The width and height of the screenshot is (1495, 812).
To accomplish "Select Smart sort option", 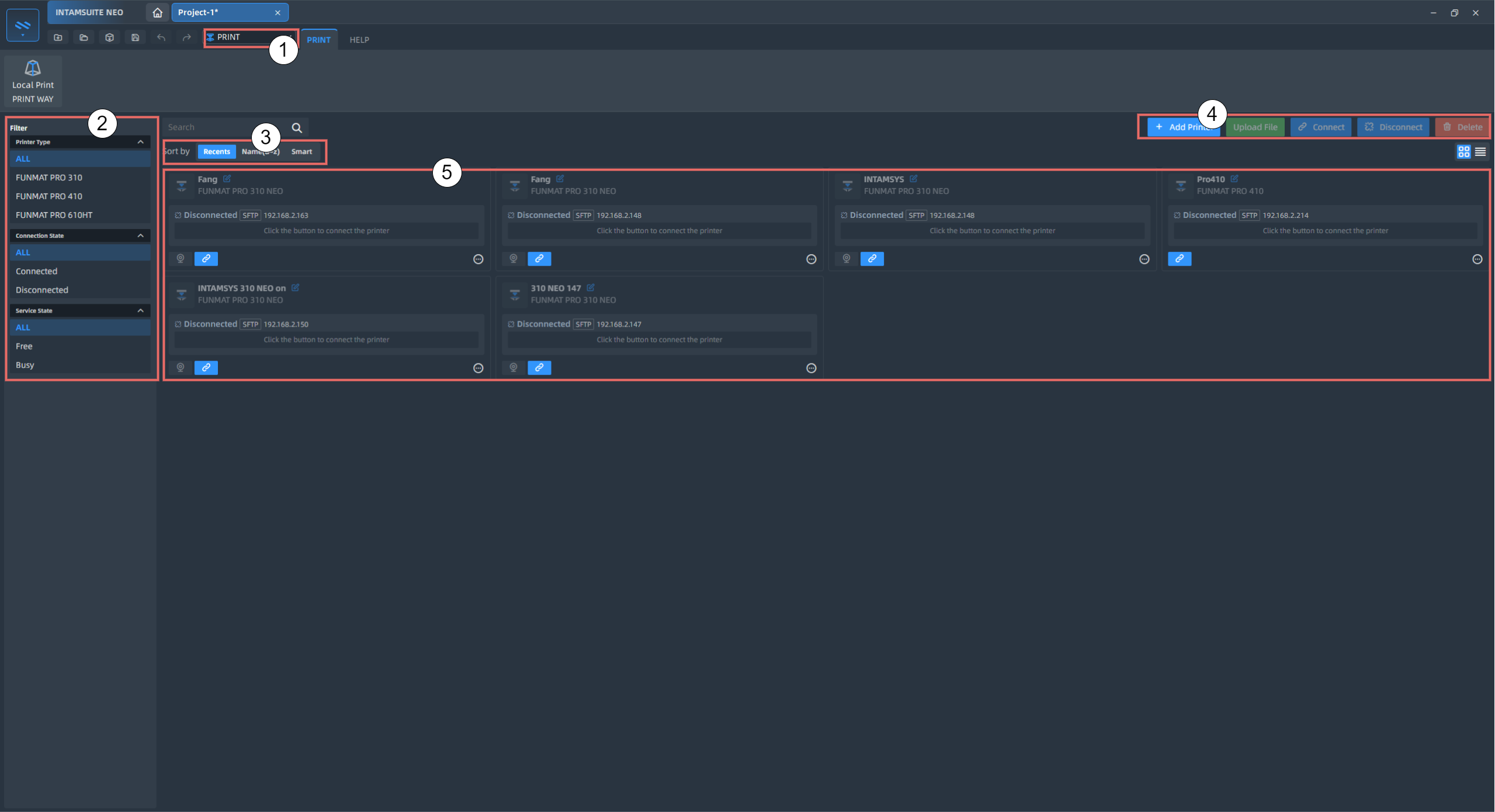I will (301, 152).
